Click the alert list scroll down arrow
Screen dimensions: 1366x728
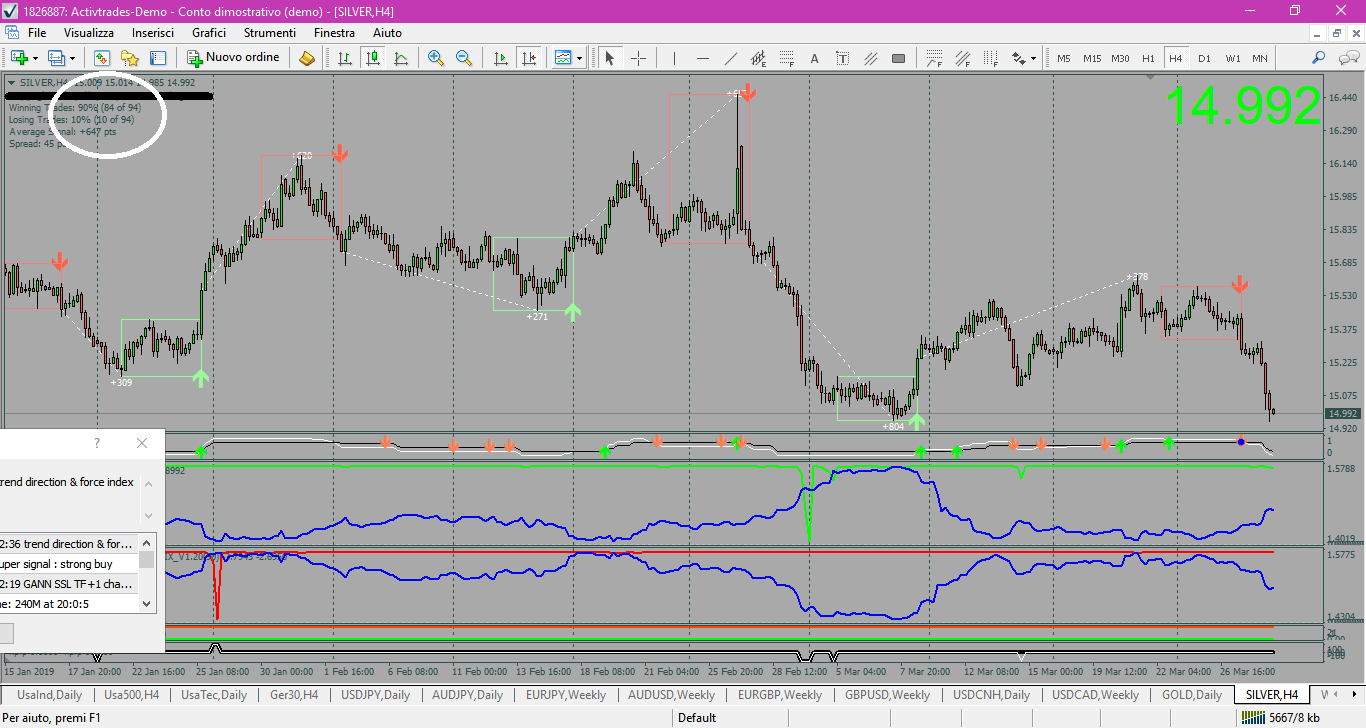147,603
